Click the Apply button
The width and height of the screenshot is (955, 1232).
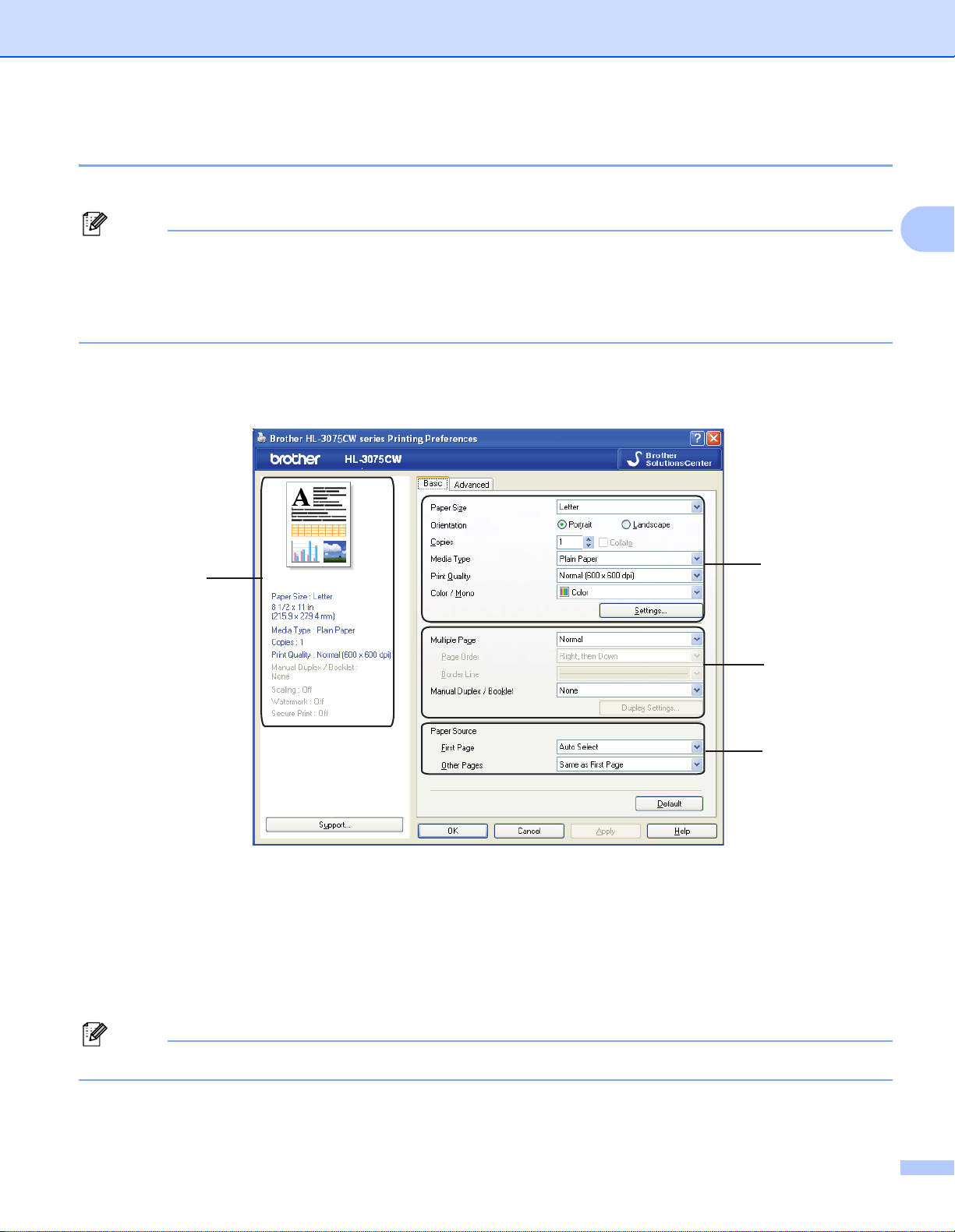(x=606, y=831)
